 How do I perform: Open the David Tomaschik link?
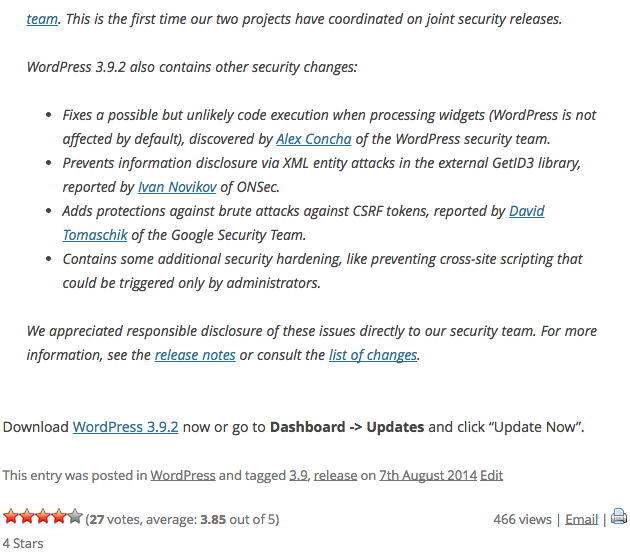(527, 211)
